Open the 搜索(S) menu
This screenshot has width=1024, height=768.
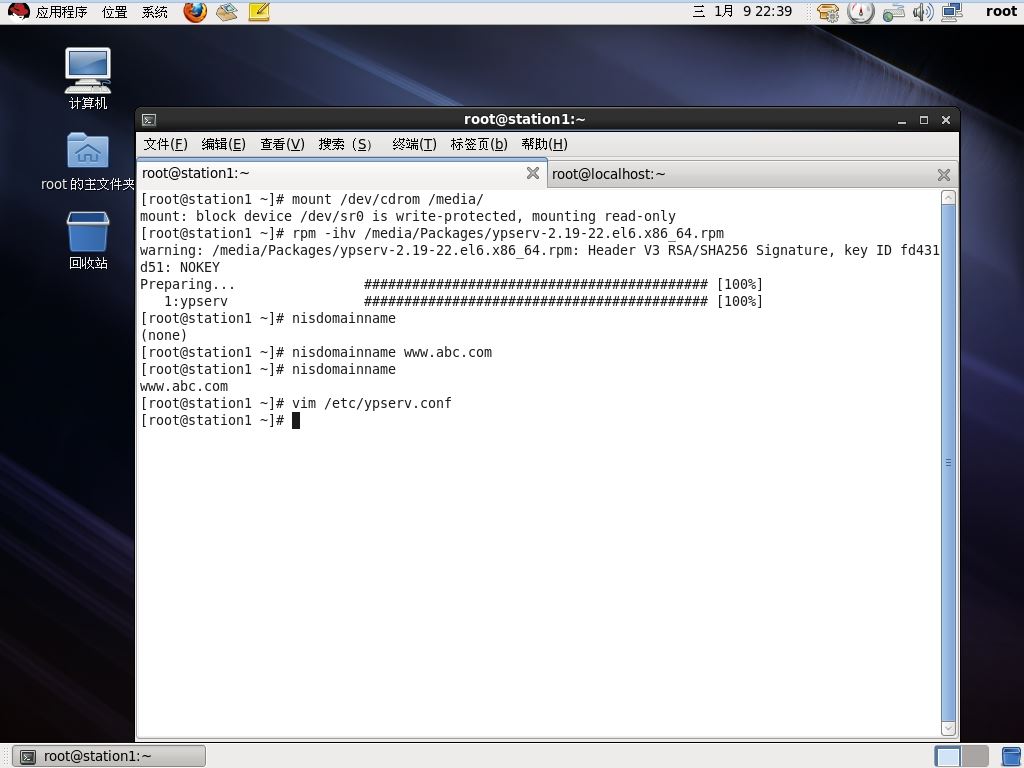pos(345,144)
